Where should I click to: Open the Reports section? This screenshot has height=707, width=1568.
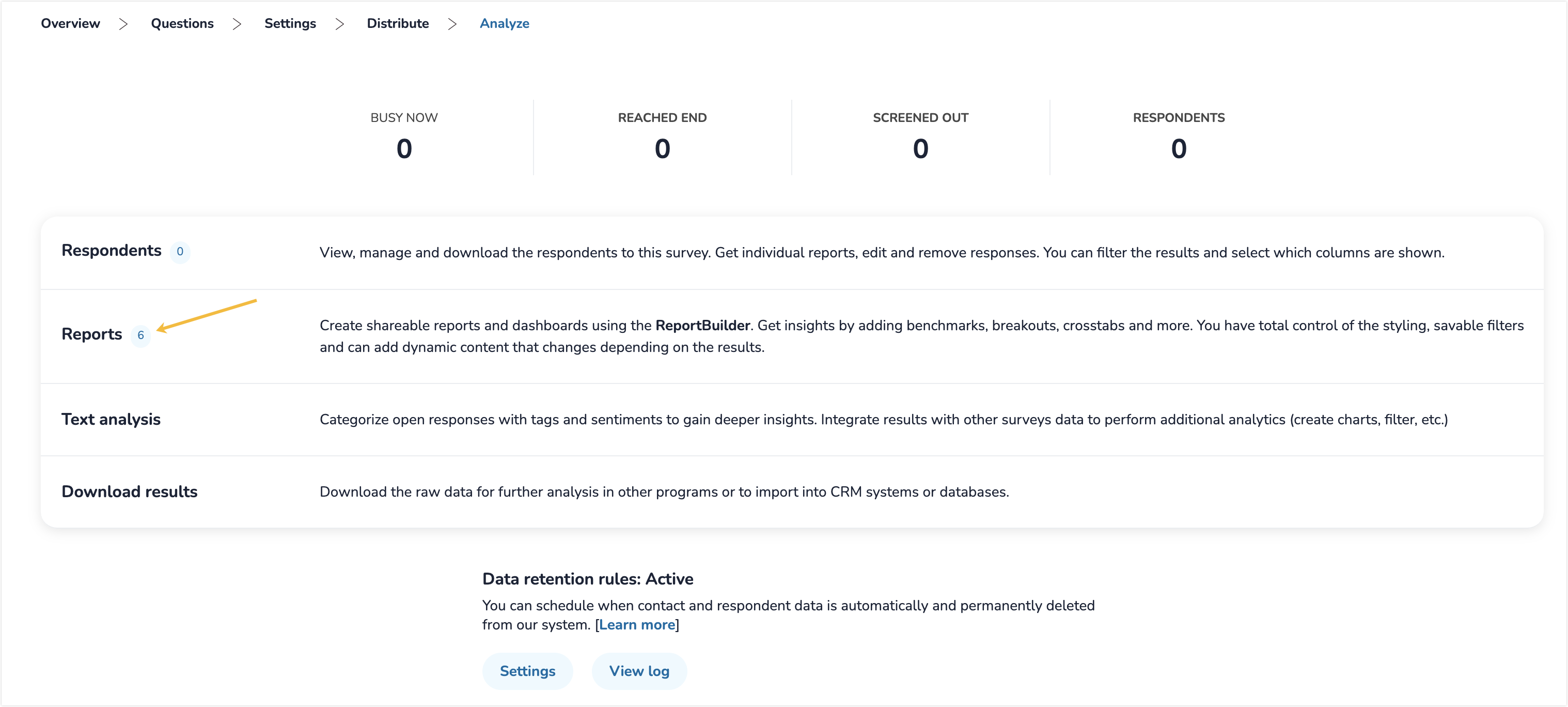92,334
